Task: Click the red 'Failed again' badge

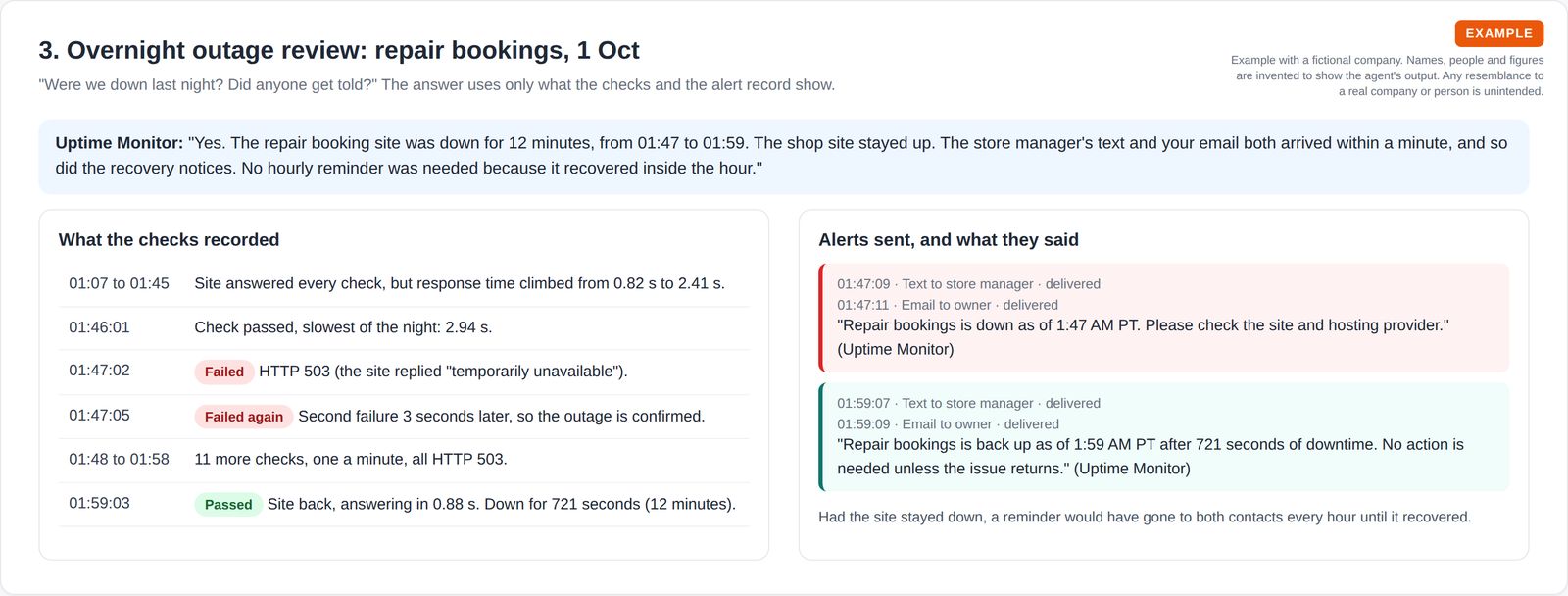Action: pos(244,417)
